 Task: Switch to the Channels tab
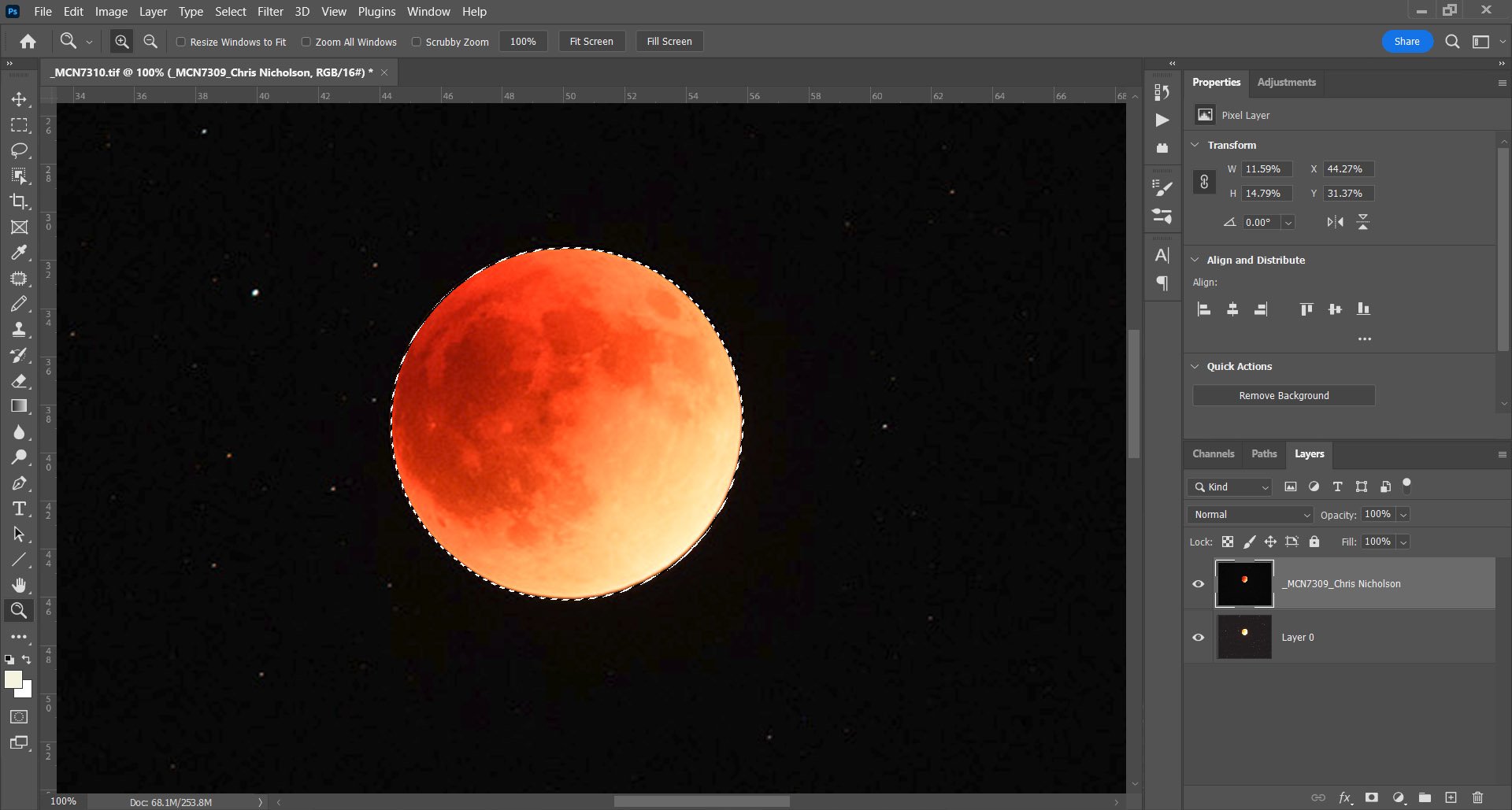pyautogui.click(x=1213, y=454)
